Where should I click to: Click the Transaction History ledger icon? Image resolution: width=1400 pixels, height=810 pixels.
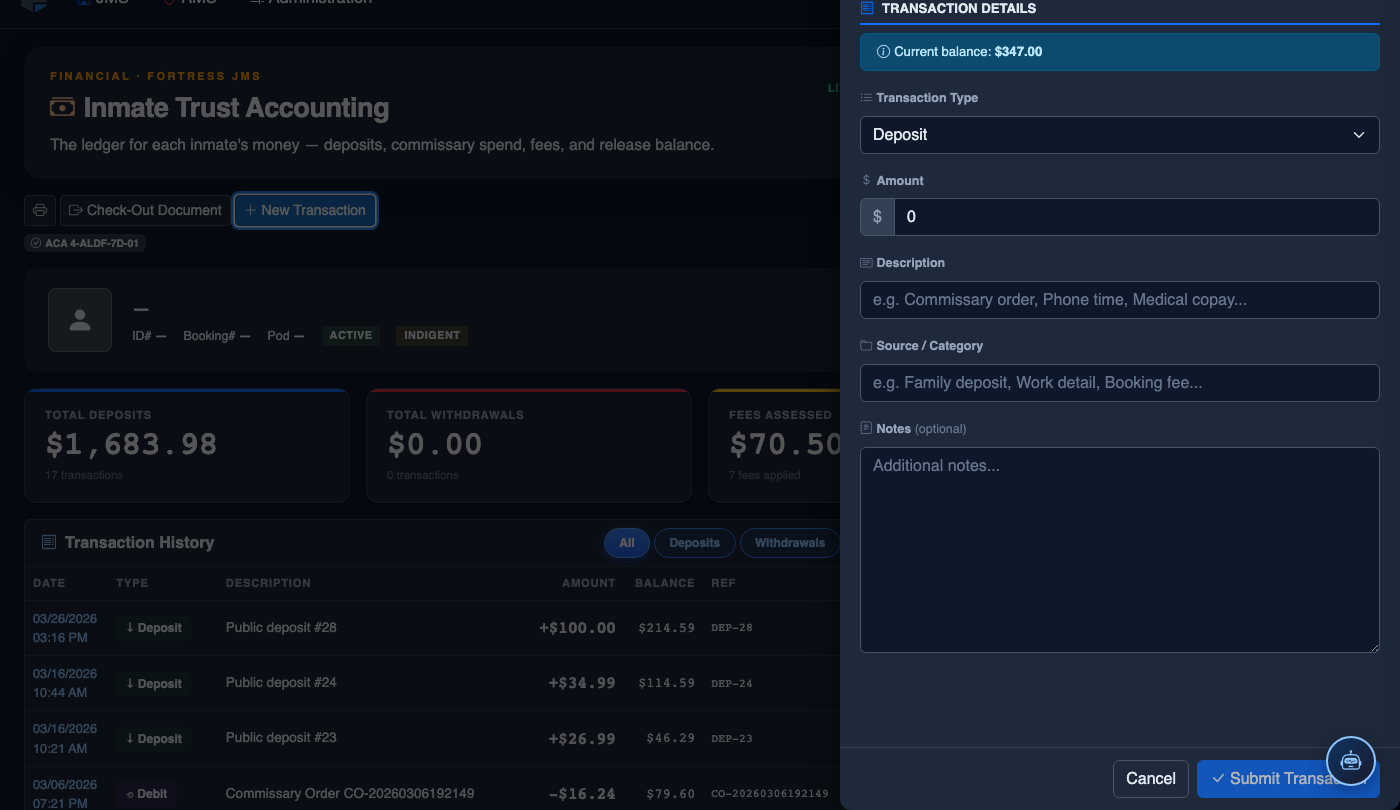pyautogui.click(x=49, y=542)
